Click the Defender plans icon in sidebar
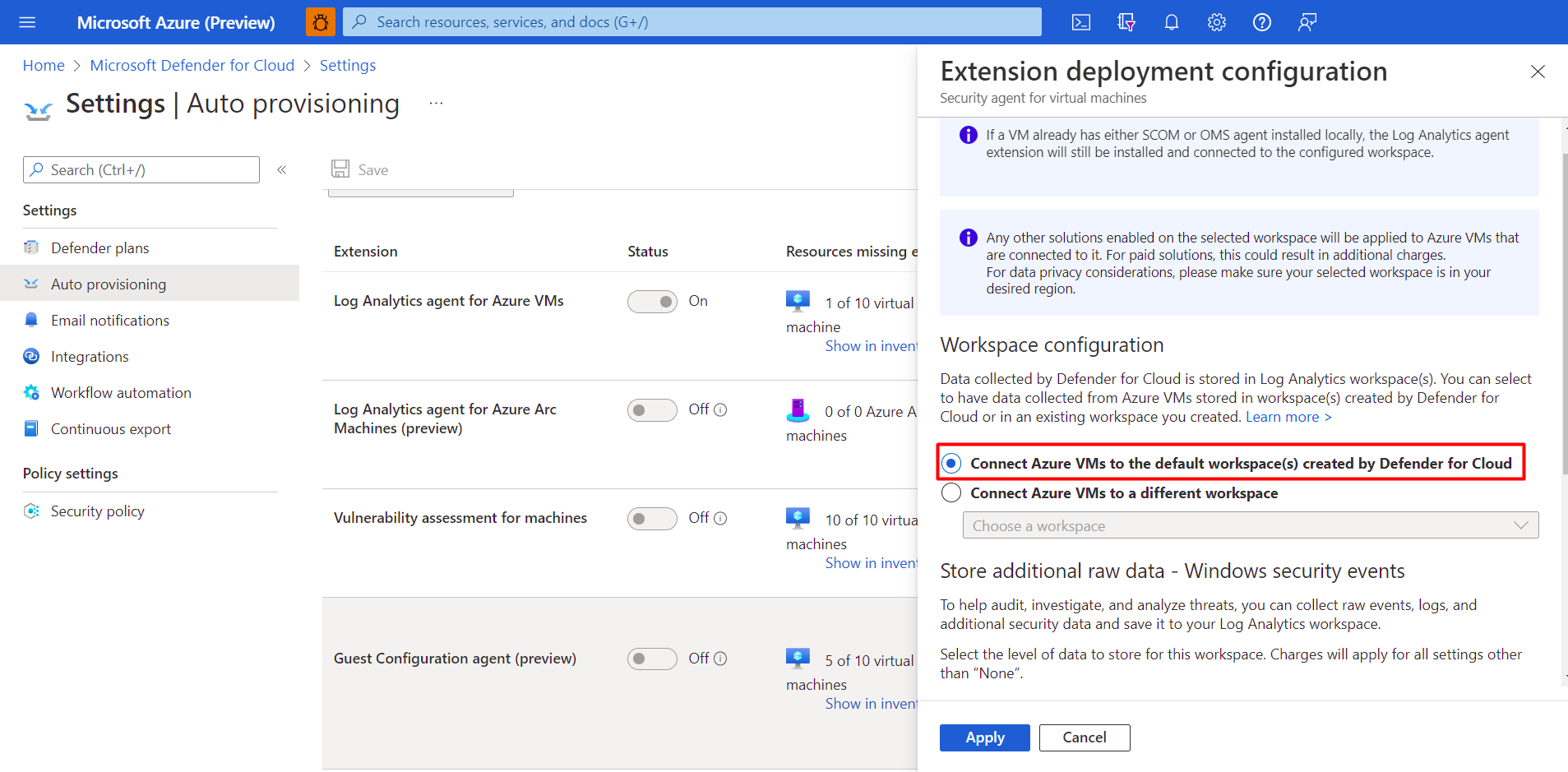This screenshot has height=772, width=1568. tap(31, 247)
